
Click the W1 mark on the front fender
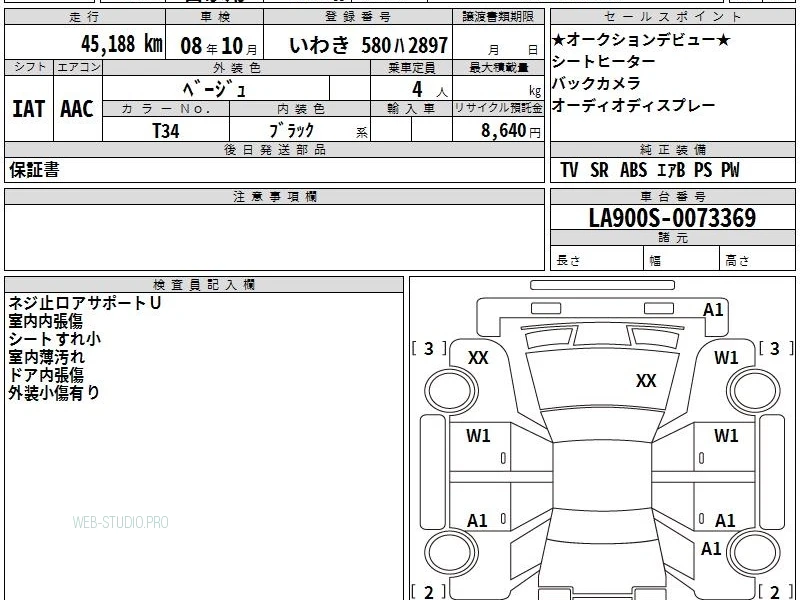[726, 358]
